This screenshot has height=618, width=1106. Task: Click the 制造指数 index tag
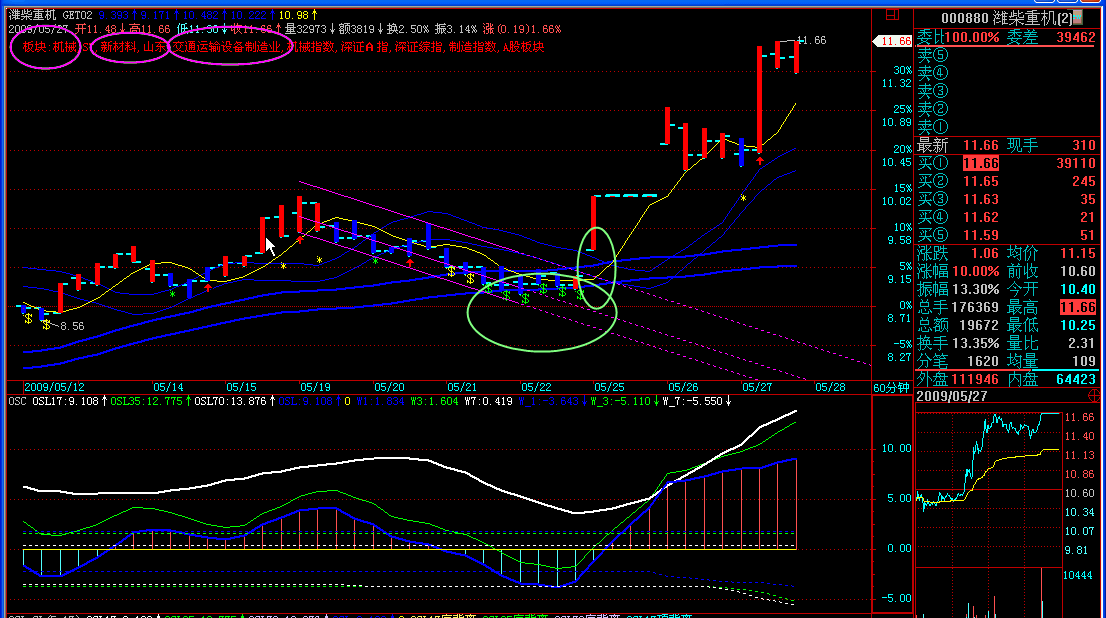473,47
